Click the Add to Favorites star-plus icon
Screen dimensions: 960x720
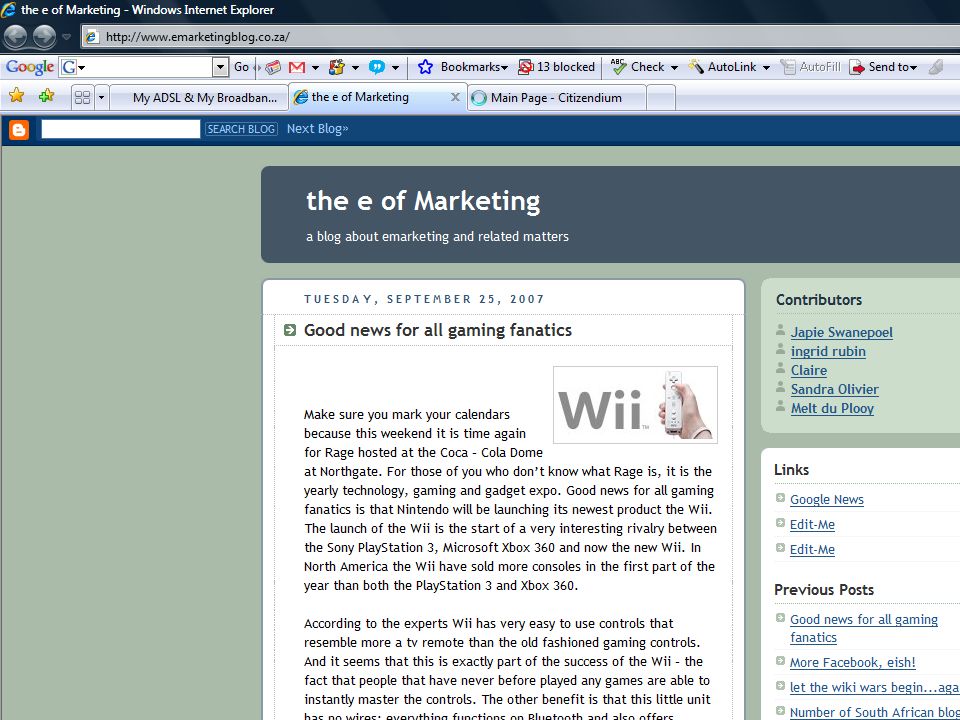pyautogui.click(x=47, y=96)
